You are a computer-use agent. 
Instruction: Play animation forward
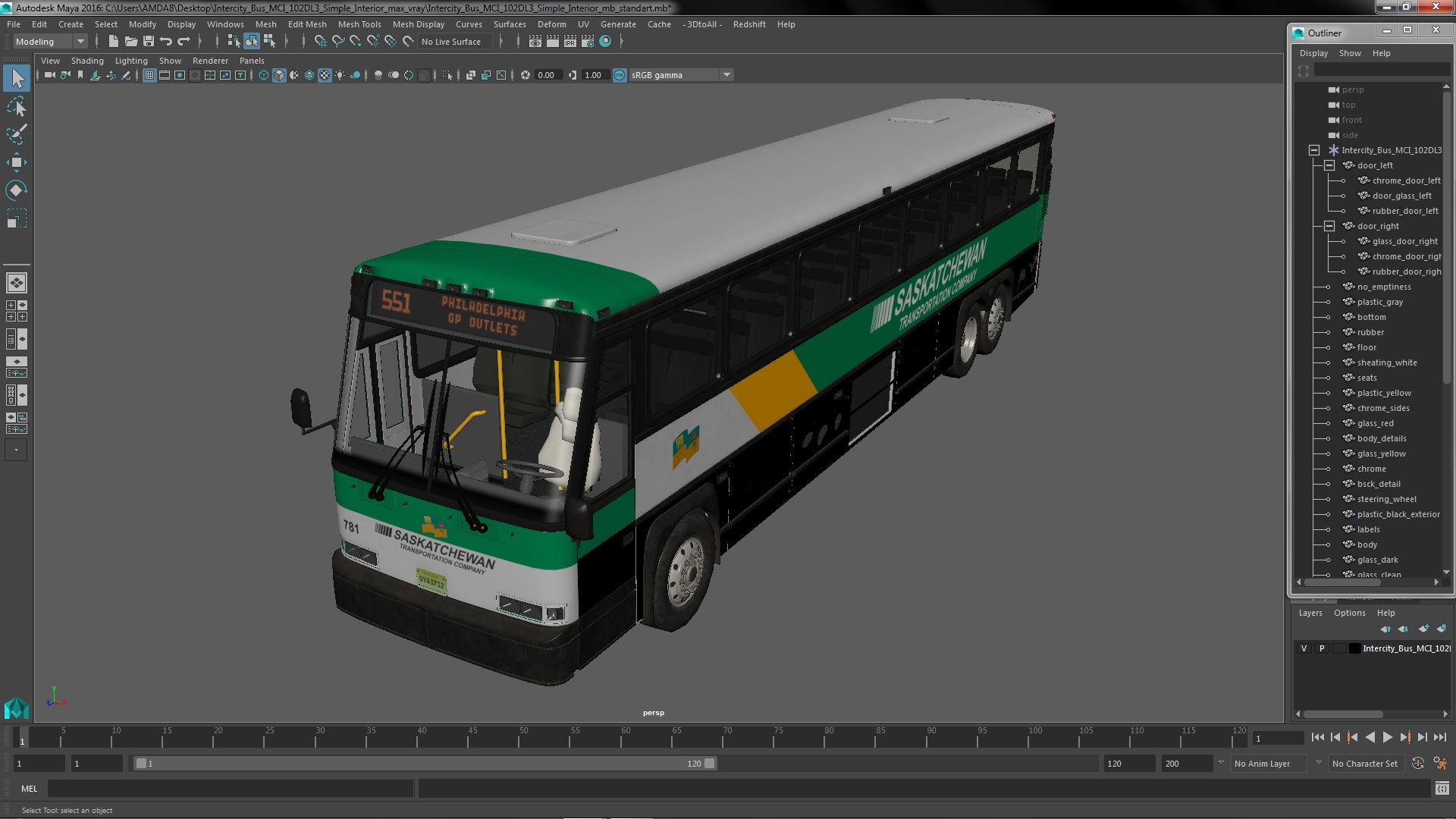(1387, 737)
